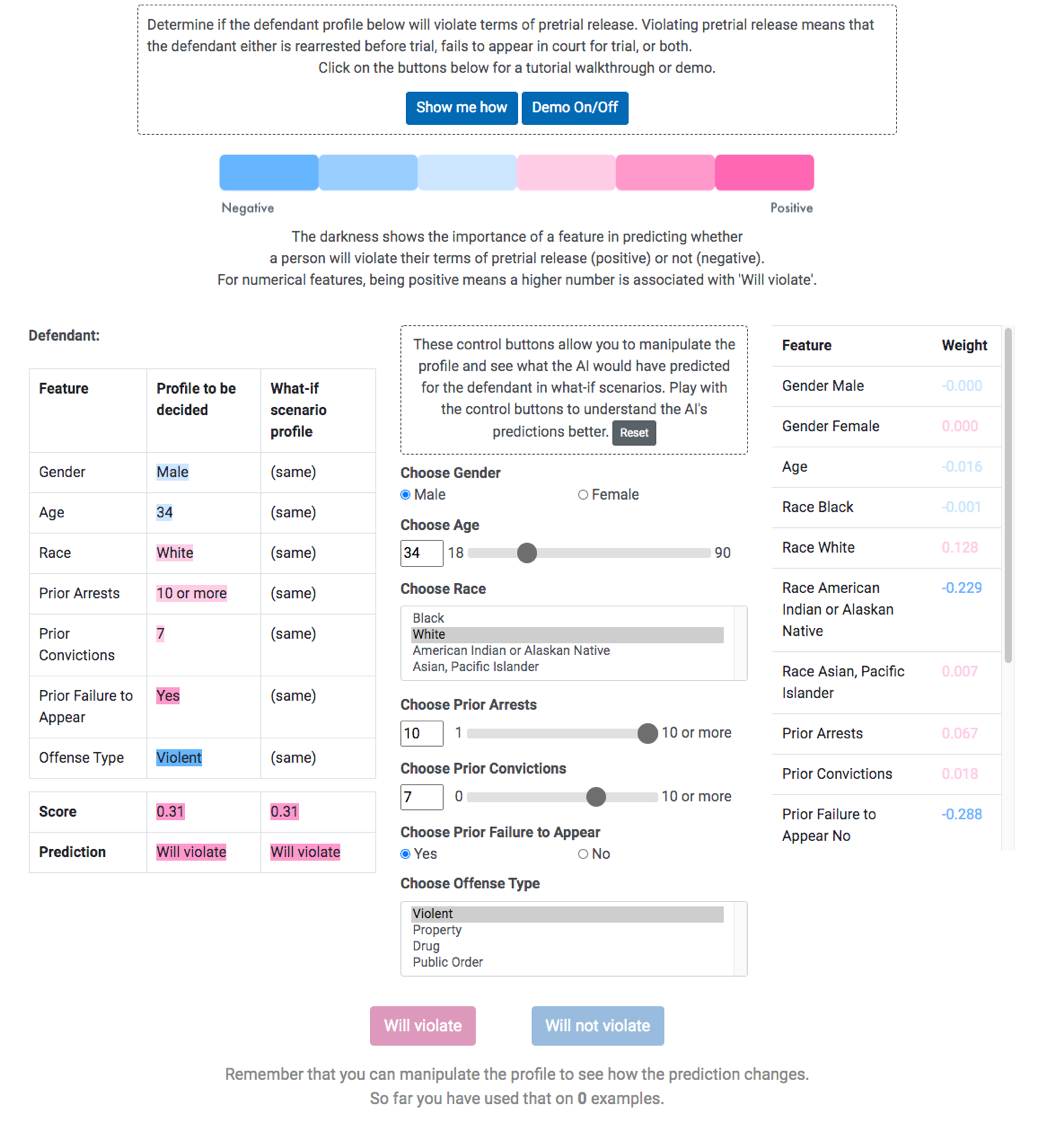Click the Prior Arrests slider handle
Viewport: 1047px width, 1123px height.
tap(647, 733)
